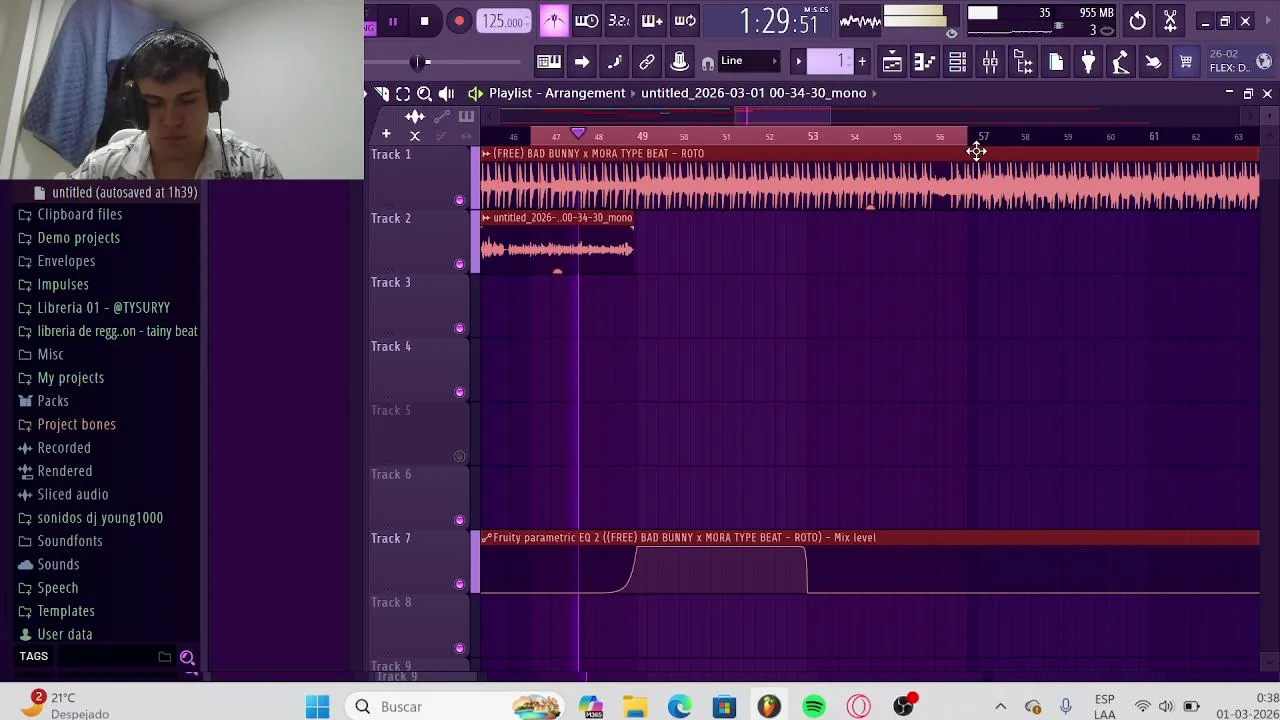Screen dimensions: 1280x720
Task: Open the oscilloscope waveform display
Action: 860,20
